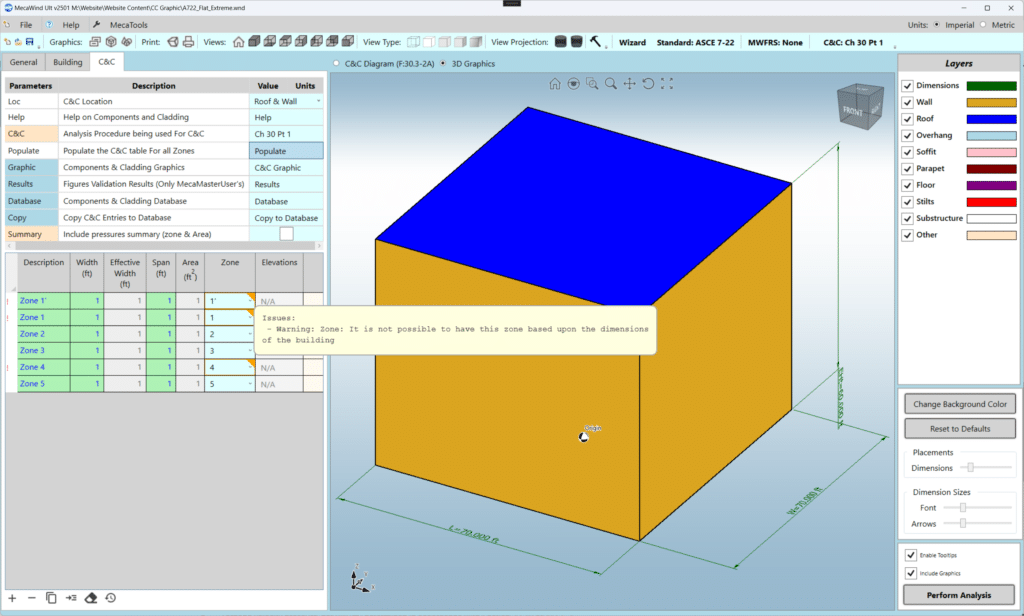Click the Copy to Database value
1024x616 pixels.
pyautogui.click(x=286, y=218)
